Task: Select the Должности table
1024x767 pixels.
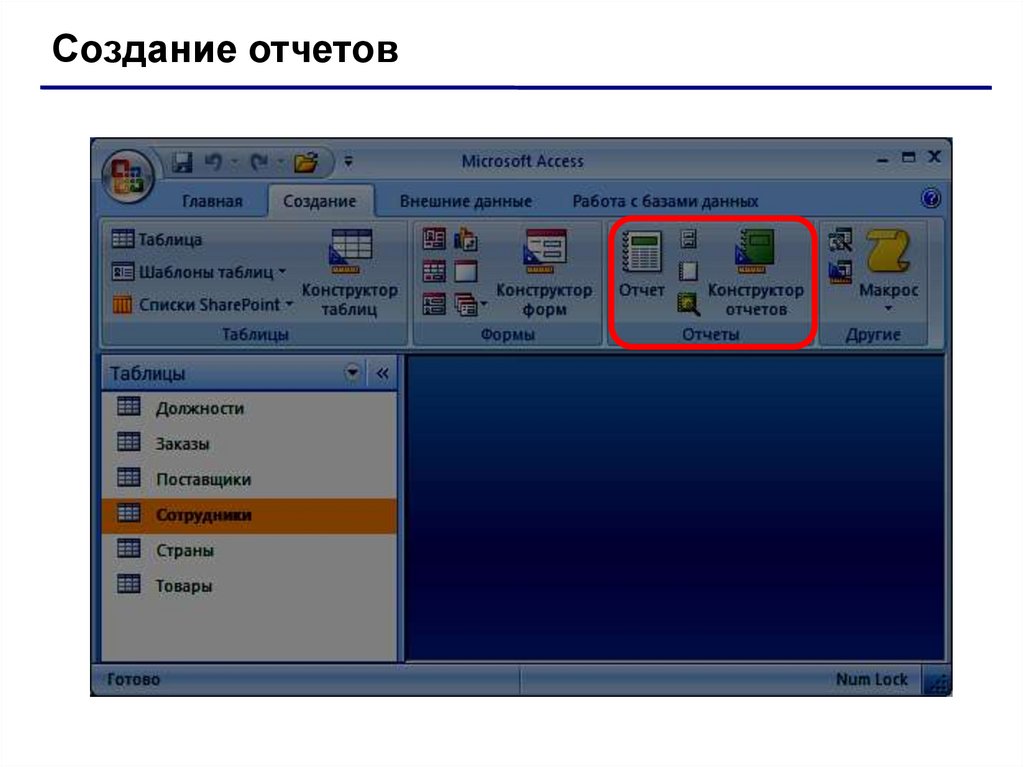Action: [249, 409]
